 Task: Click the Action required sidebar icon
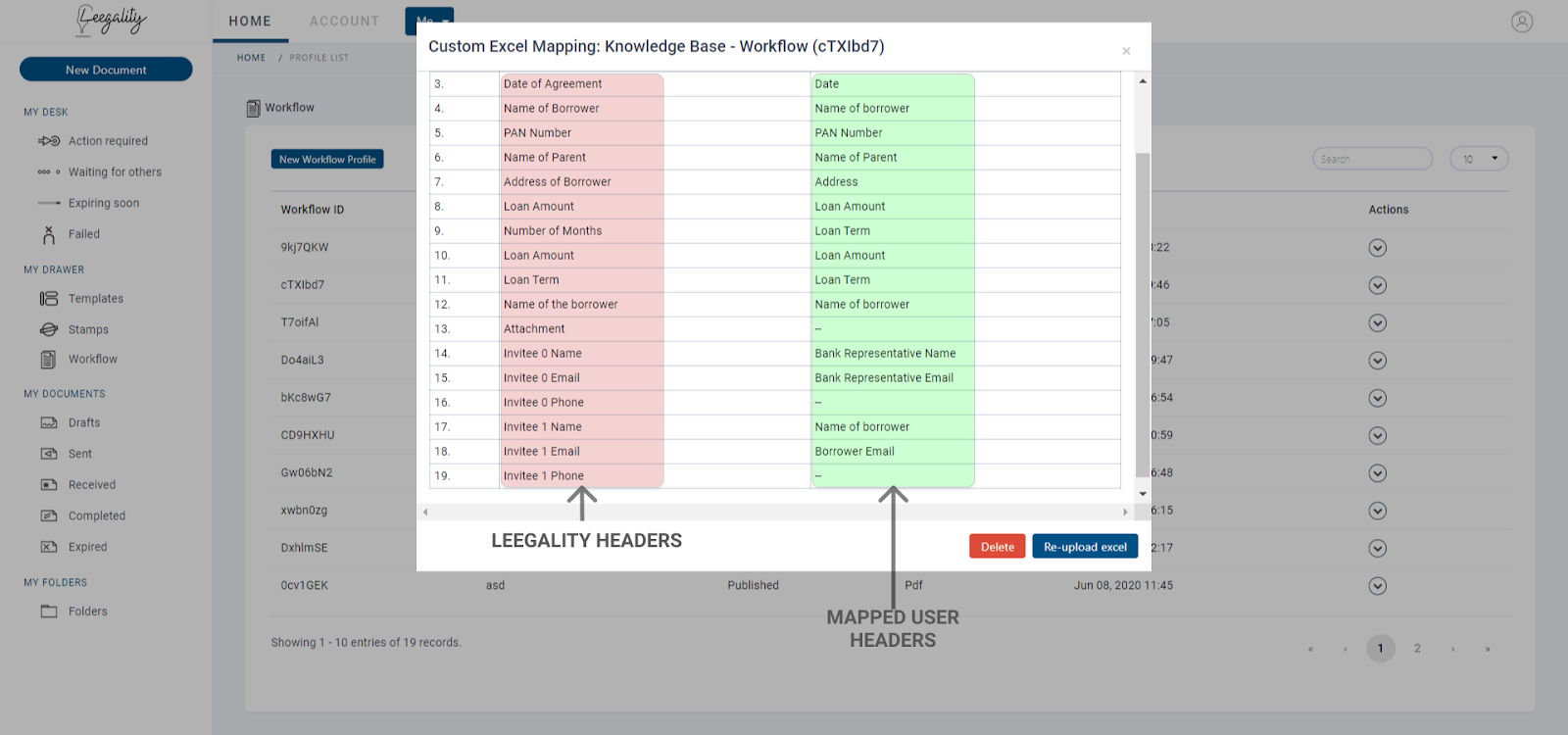click(x=49, y=141)
